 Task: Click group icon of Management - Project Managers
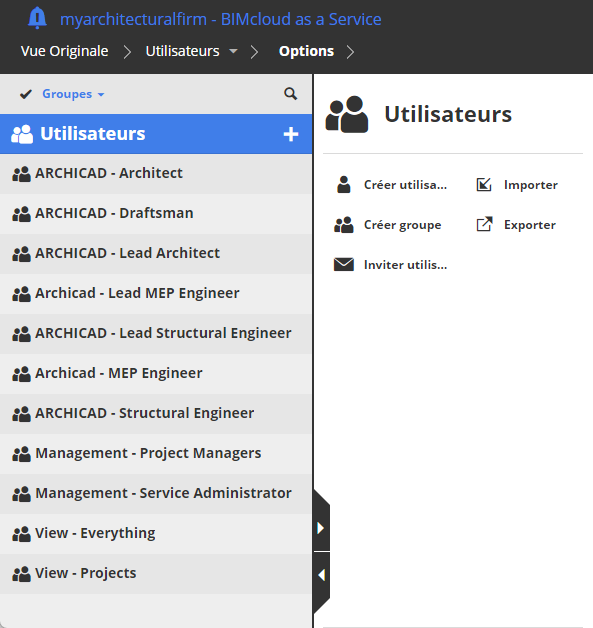point(21,454)
